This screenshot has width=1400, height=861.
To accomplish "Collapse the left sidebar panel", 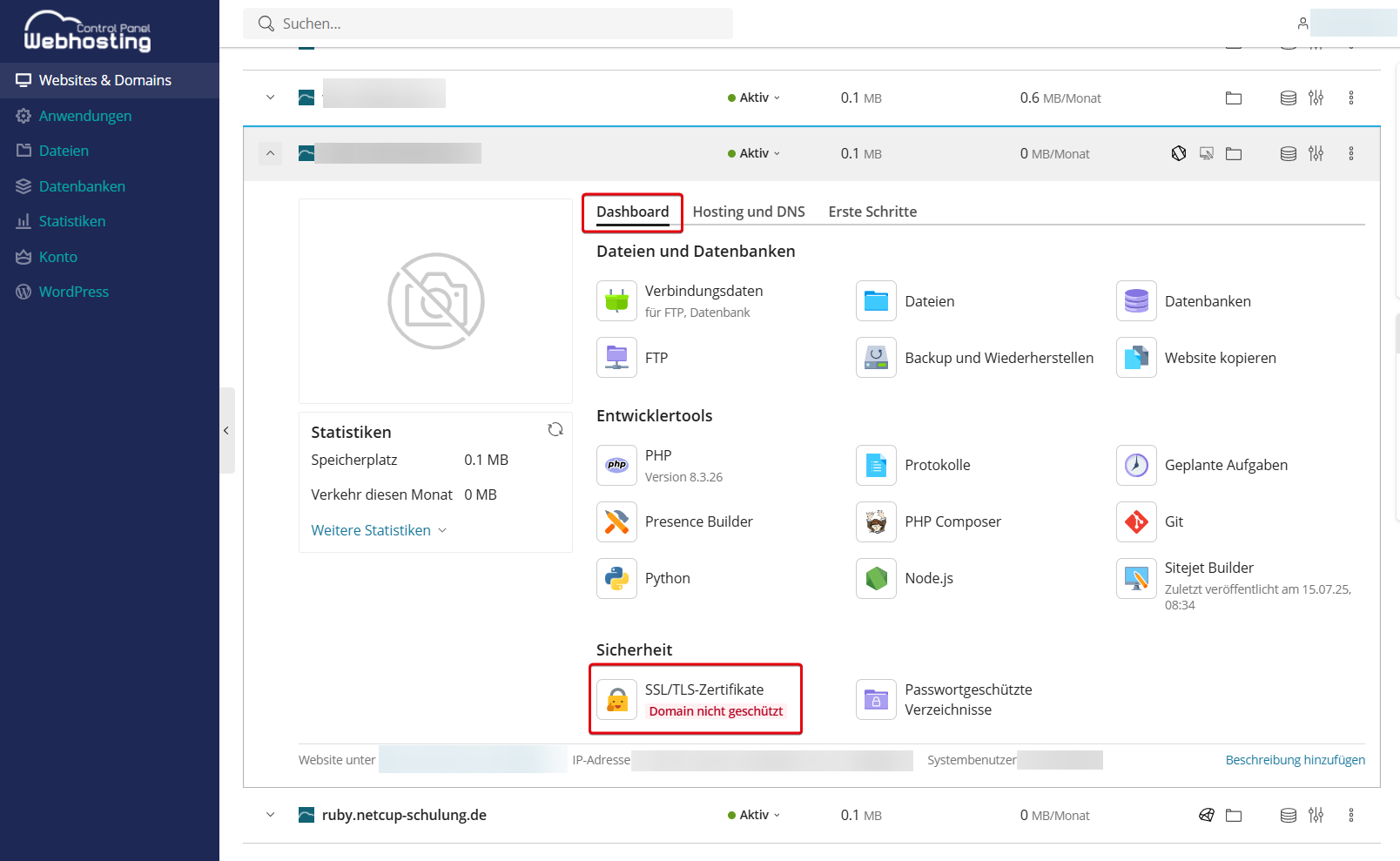I will point(226,430).
